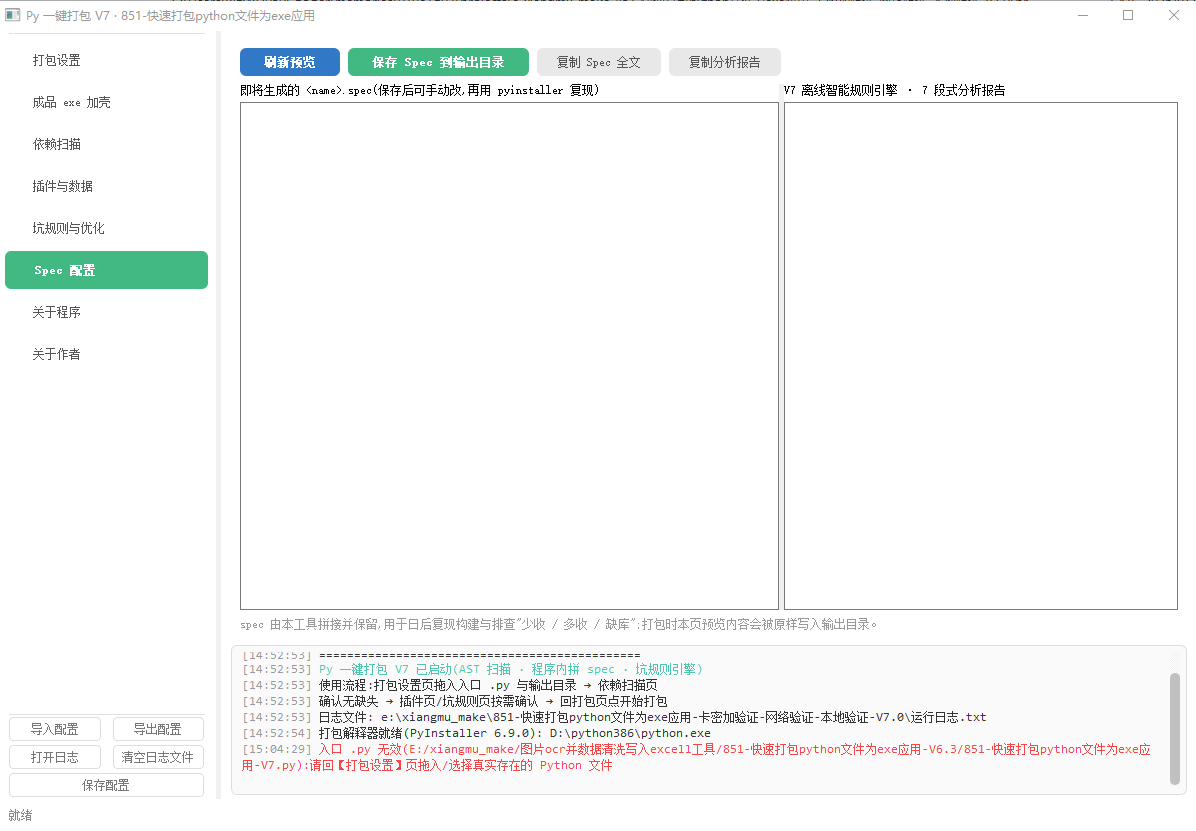Click the green Py 一键打包 V7 已启动 line
This screenshot has height=831, width=1196.
(473, 669)
